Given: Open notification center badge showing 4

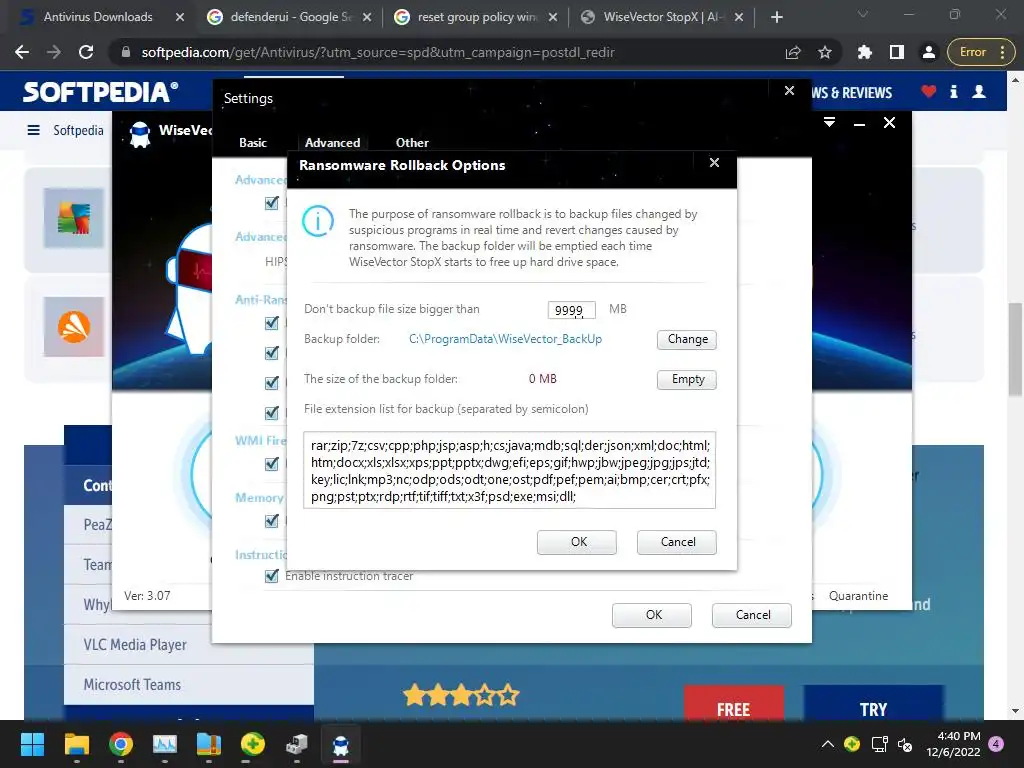Looking at the screenshot, I should coord(997,744).
